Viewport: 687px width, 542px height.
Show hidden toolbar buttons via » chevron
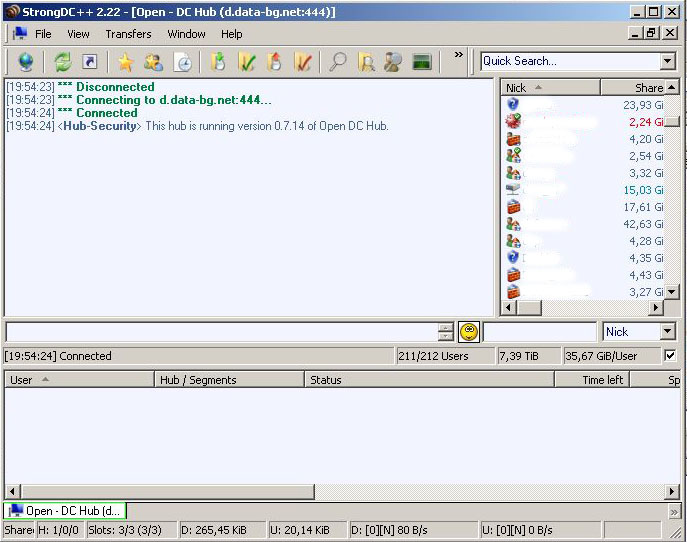tap(458, 55)
